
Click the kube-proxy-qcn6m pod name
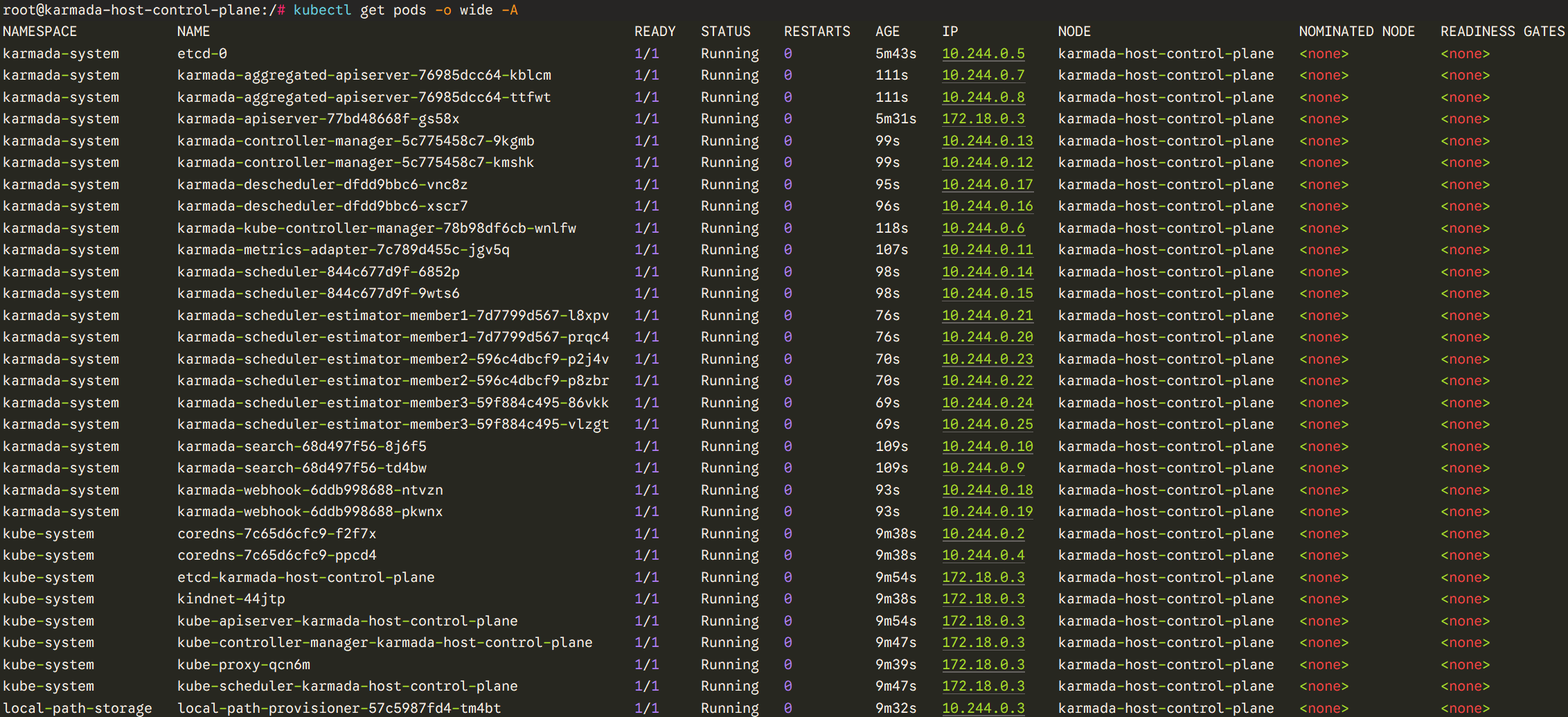coord(243,664)
